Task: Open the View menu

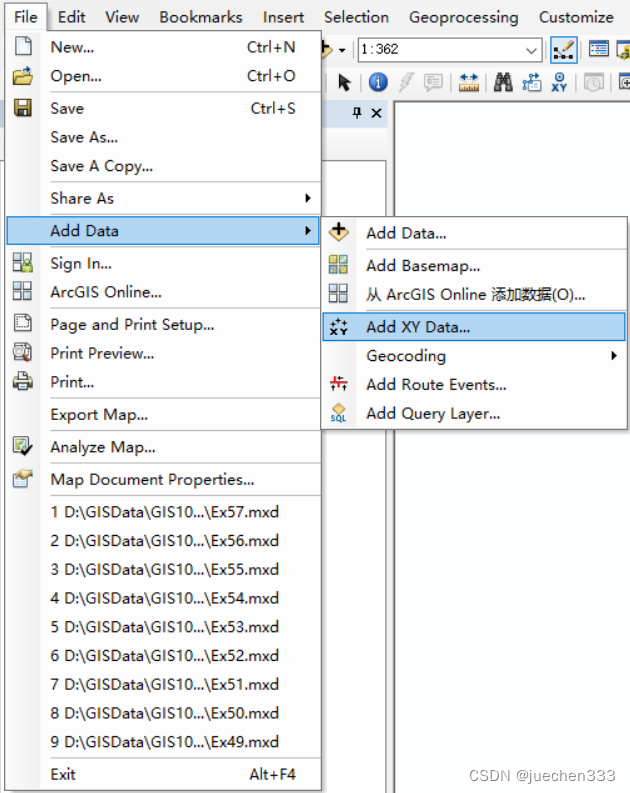Action: 122,17
